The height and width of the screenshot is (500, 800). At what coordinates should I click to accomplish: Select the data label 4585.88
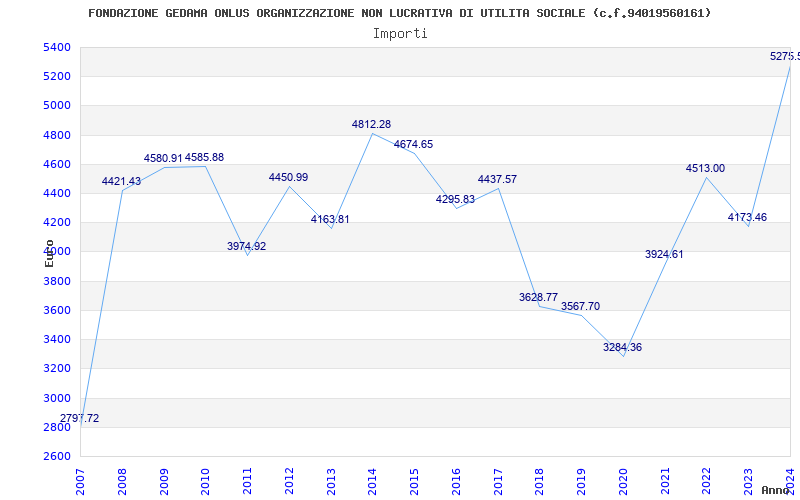click(x=205, y=157)
